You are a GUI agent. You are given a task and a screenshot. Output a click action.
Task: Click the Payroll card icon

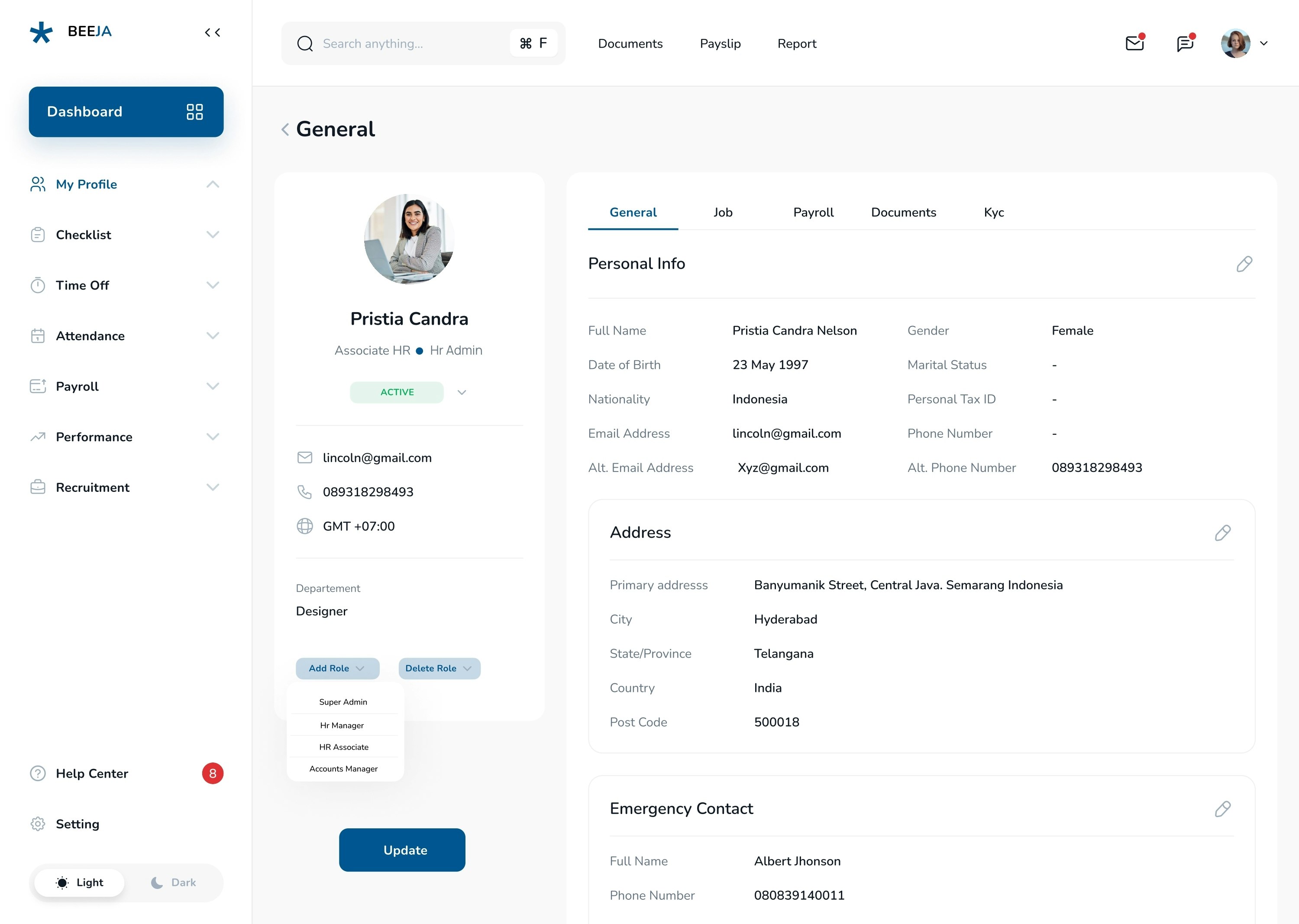coord(38,386)
